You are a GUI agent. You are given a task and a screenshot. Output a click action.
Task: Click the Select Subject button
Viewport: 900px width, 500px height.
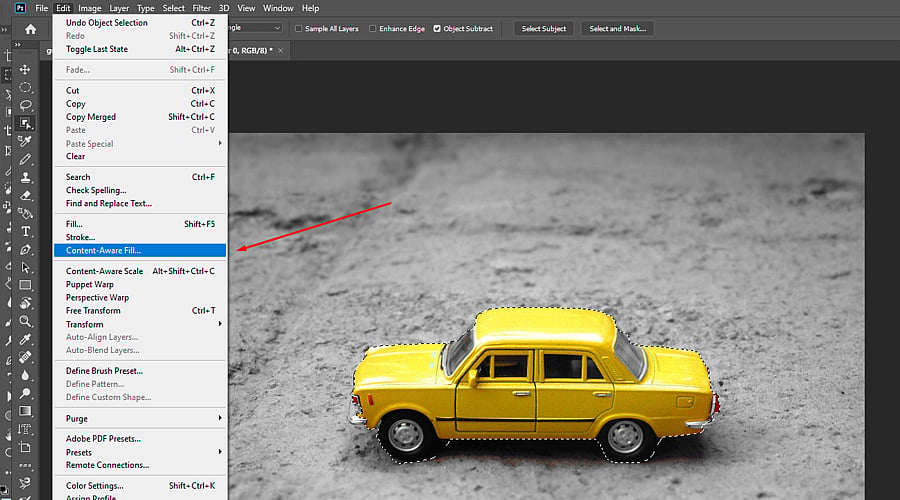[x=544, y=28]
